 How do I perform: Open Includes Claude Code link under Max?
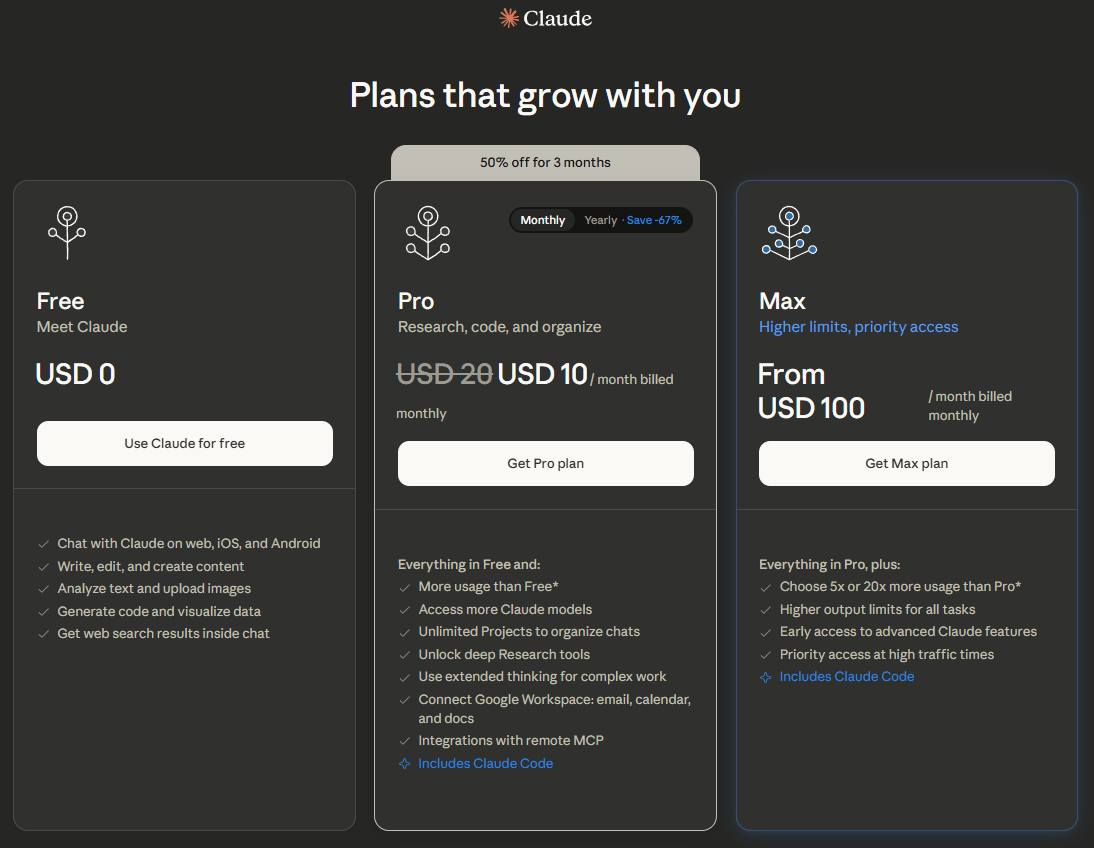pyautogui.click(x=846, y=677)
